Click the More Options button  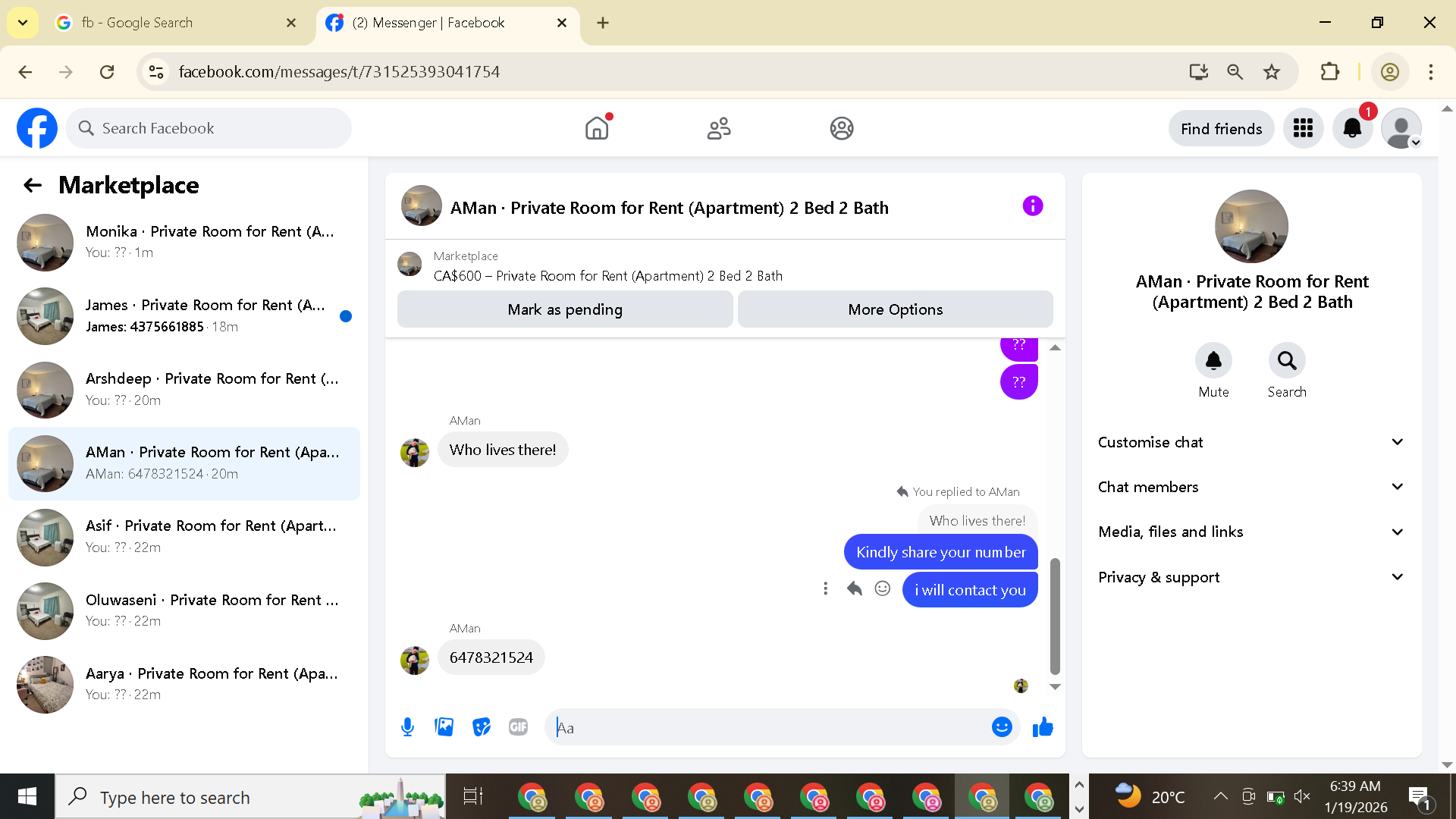(x=895, y=309)
